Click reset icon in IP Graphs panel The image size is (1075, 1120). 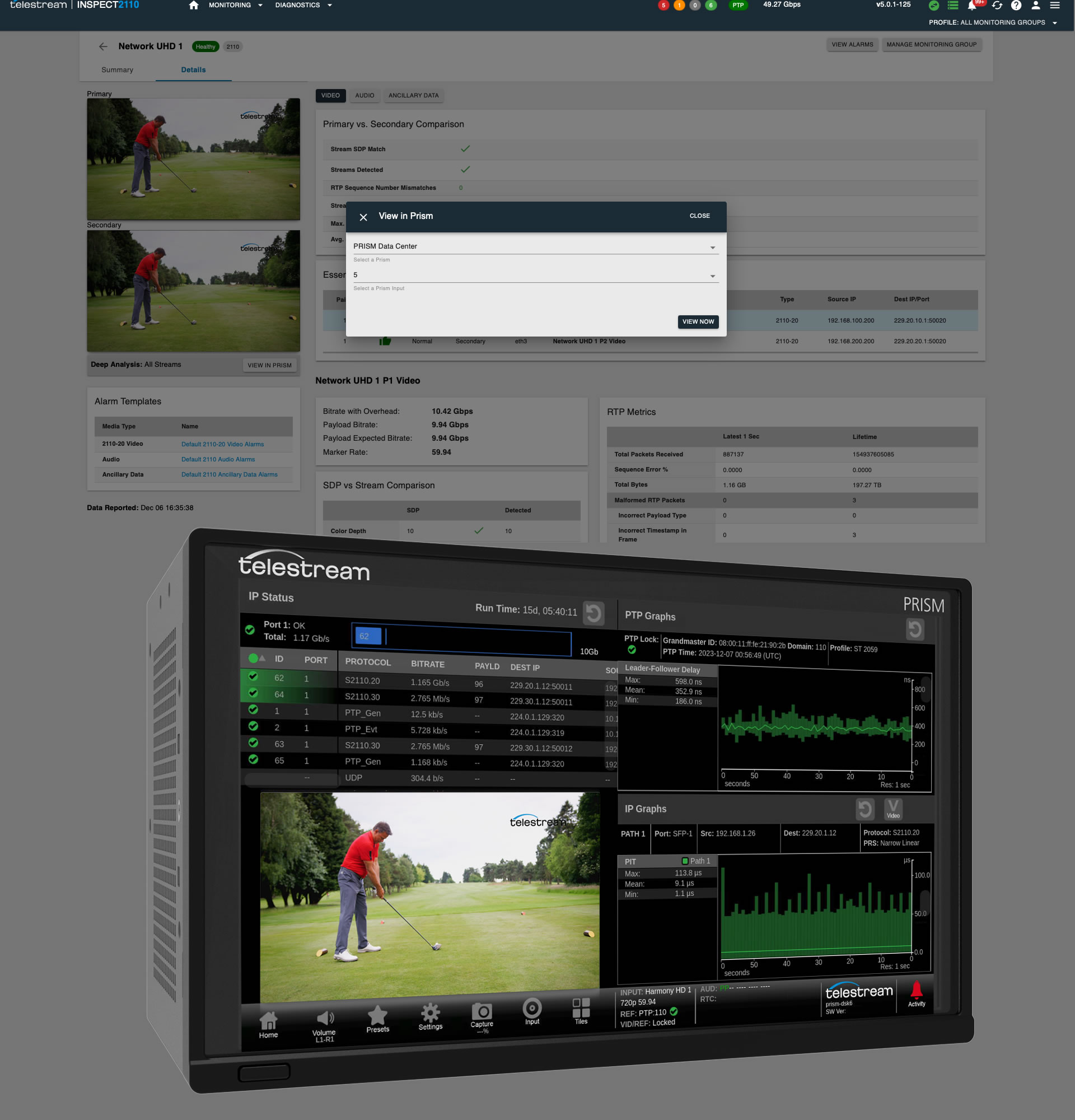(x=865, y=809)
